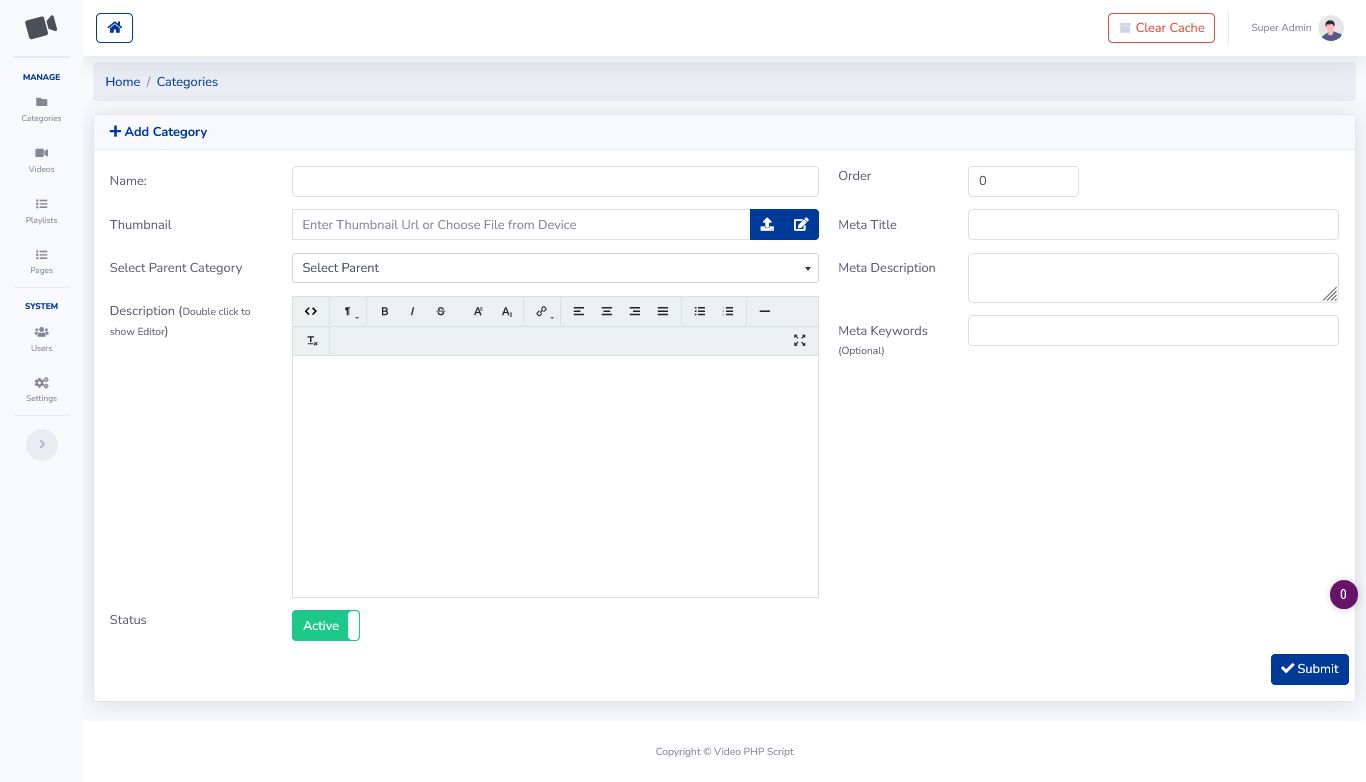Toggle editor fullscreen mode
Viewport: 1366px width, 782px height.
(800, 341)
